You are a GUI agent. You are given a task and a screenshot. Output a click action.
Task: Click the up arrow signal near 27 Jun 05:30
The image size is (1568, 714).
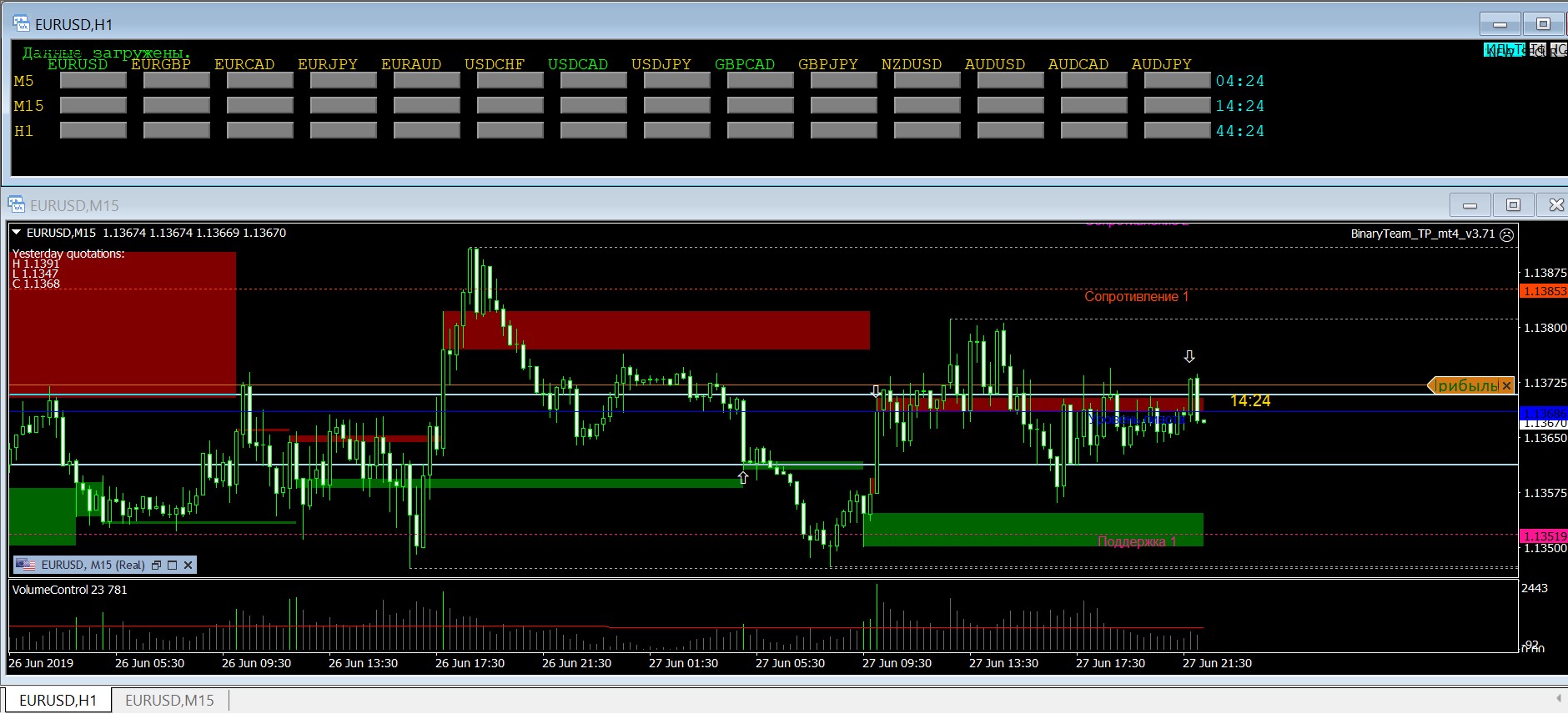tap(743, 478)
